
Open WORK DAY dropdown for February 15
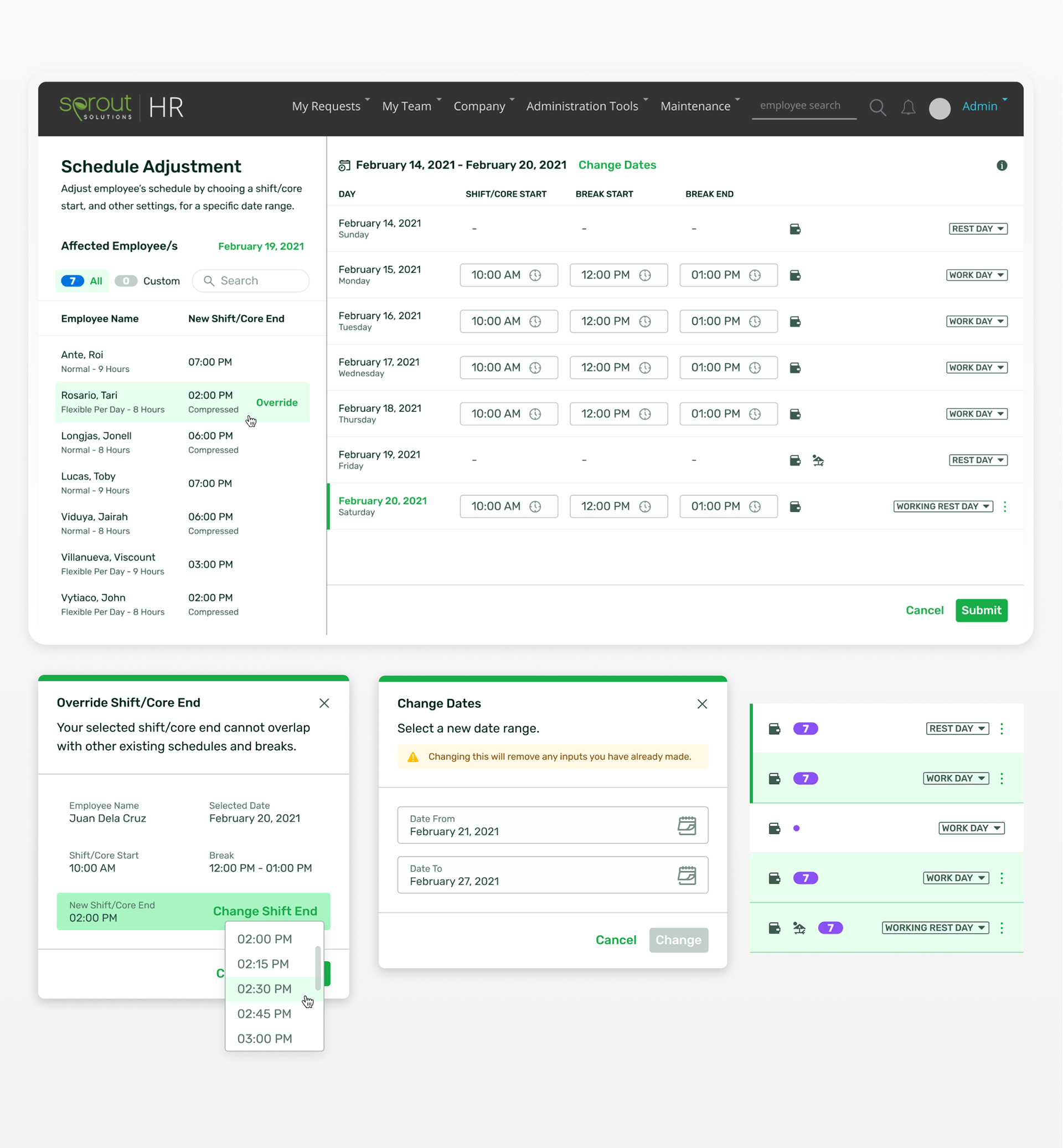(x=977, y=275)
